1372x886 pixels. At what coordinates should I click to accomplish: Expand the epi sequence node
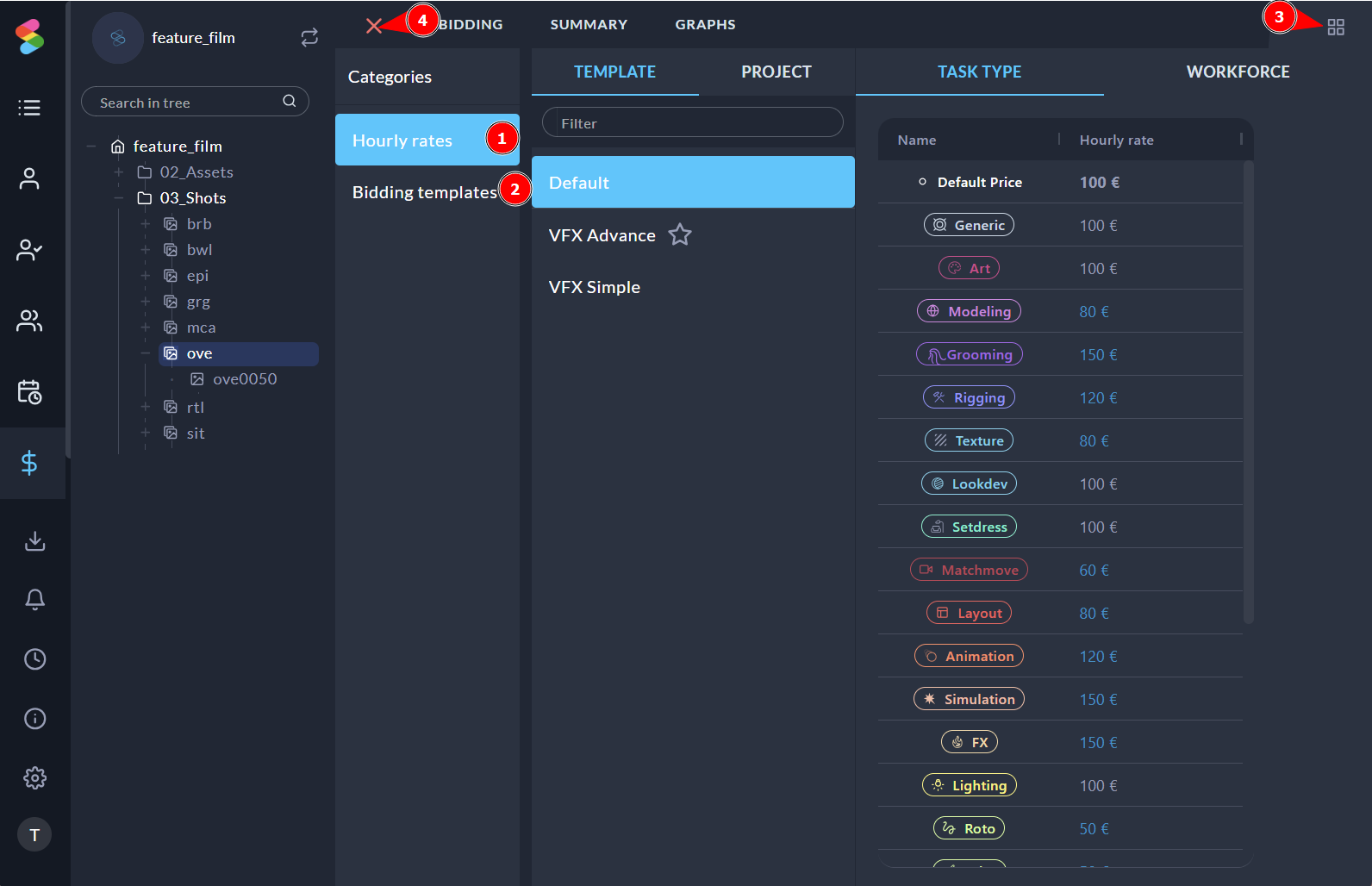pyautogui.click(x=146, y=276)
